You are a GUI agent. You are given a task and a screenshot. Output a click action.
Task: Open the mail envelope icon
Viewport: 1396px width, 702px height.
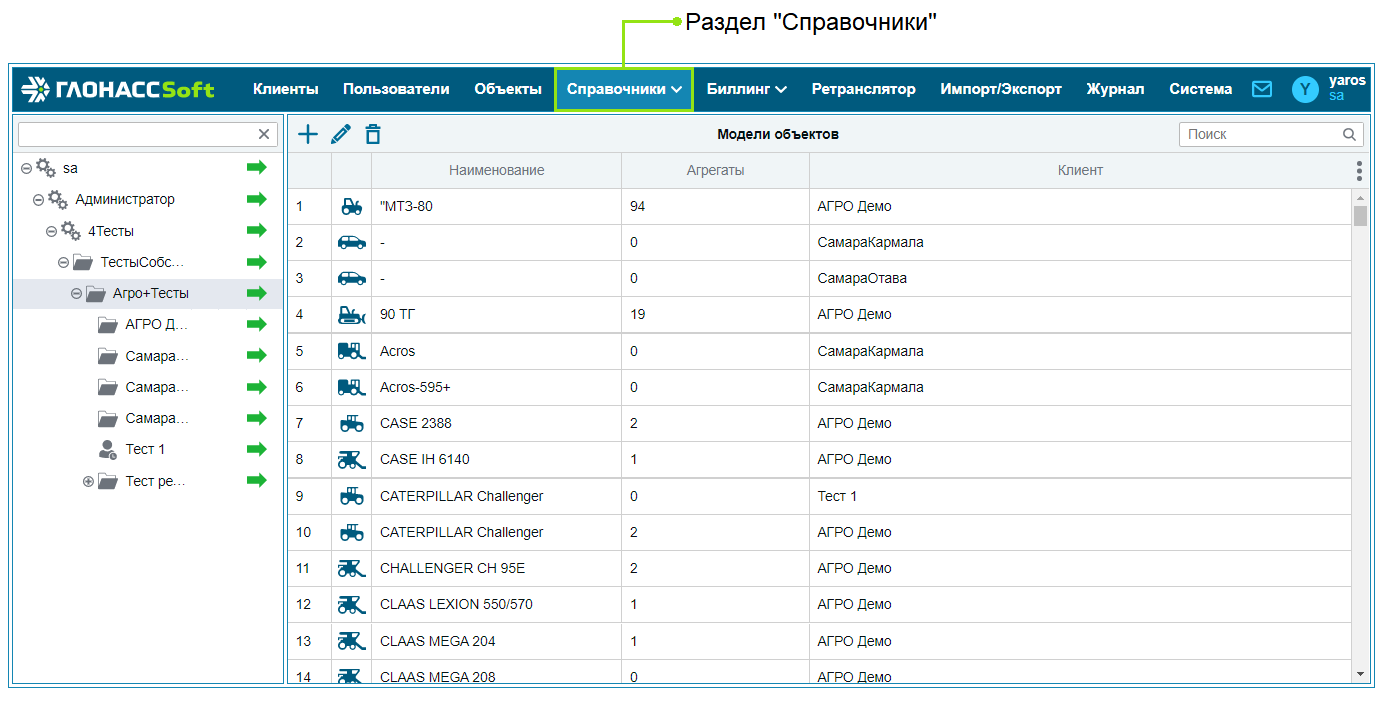click(1262, 89)
